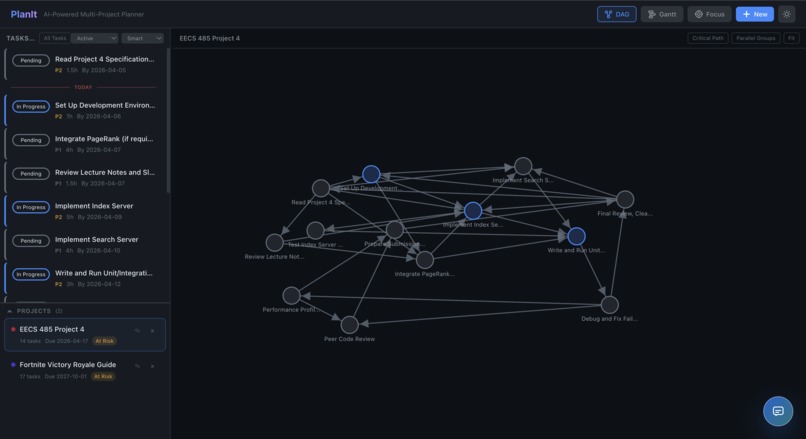Image resolution: width=806 pixels, height=439 pixels.
Task: Select the Performance Profiling graph node
Action: [x=291, y=296]
